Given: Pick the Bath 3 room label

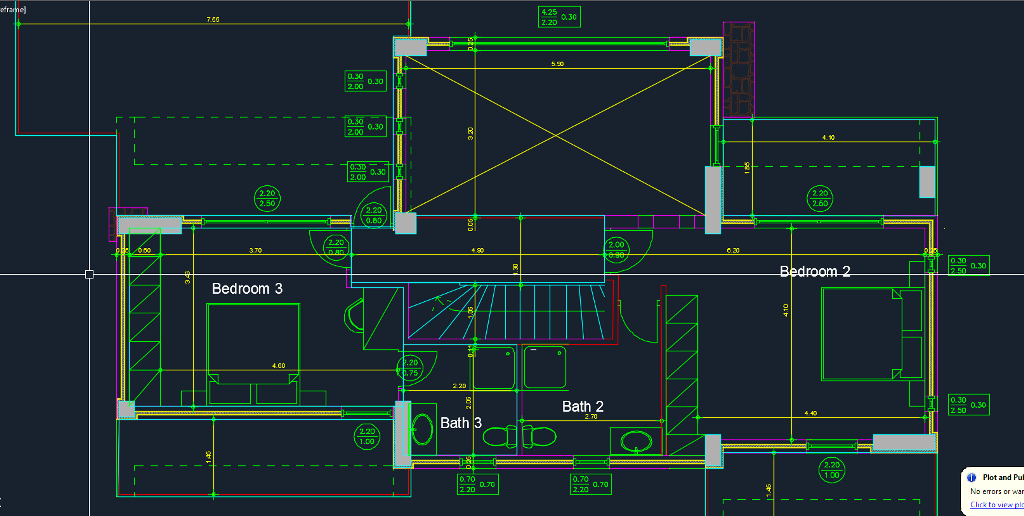Looking at the screenshot, I should (461, 423).
